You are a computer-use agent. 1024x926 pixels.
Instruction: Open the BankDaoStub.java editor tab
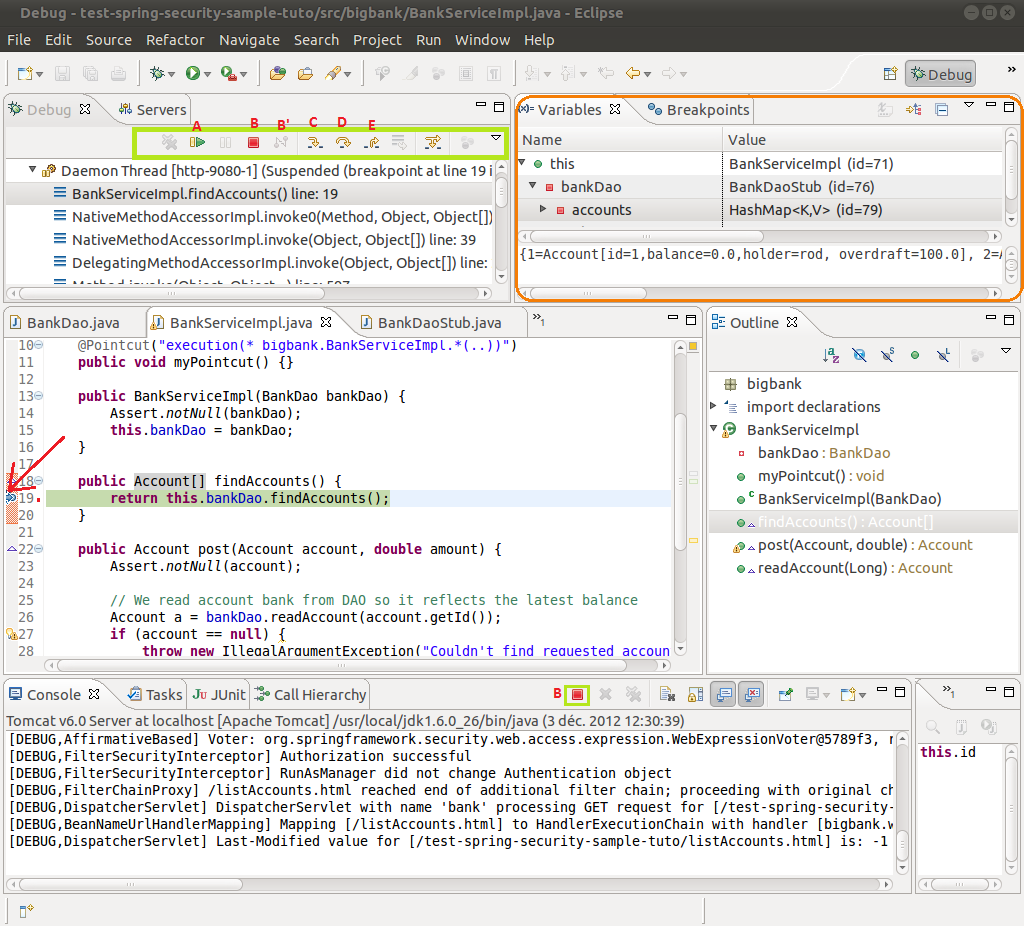pyautogui.click(x=438, y=322)
